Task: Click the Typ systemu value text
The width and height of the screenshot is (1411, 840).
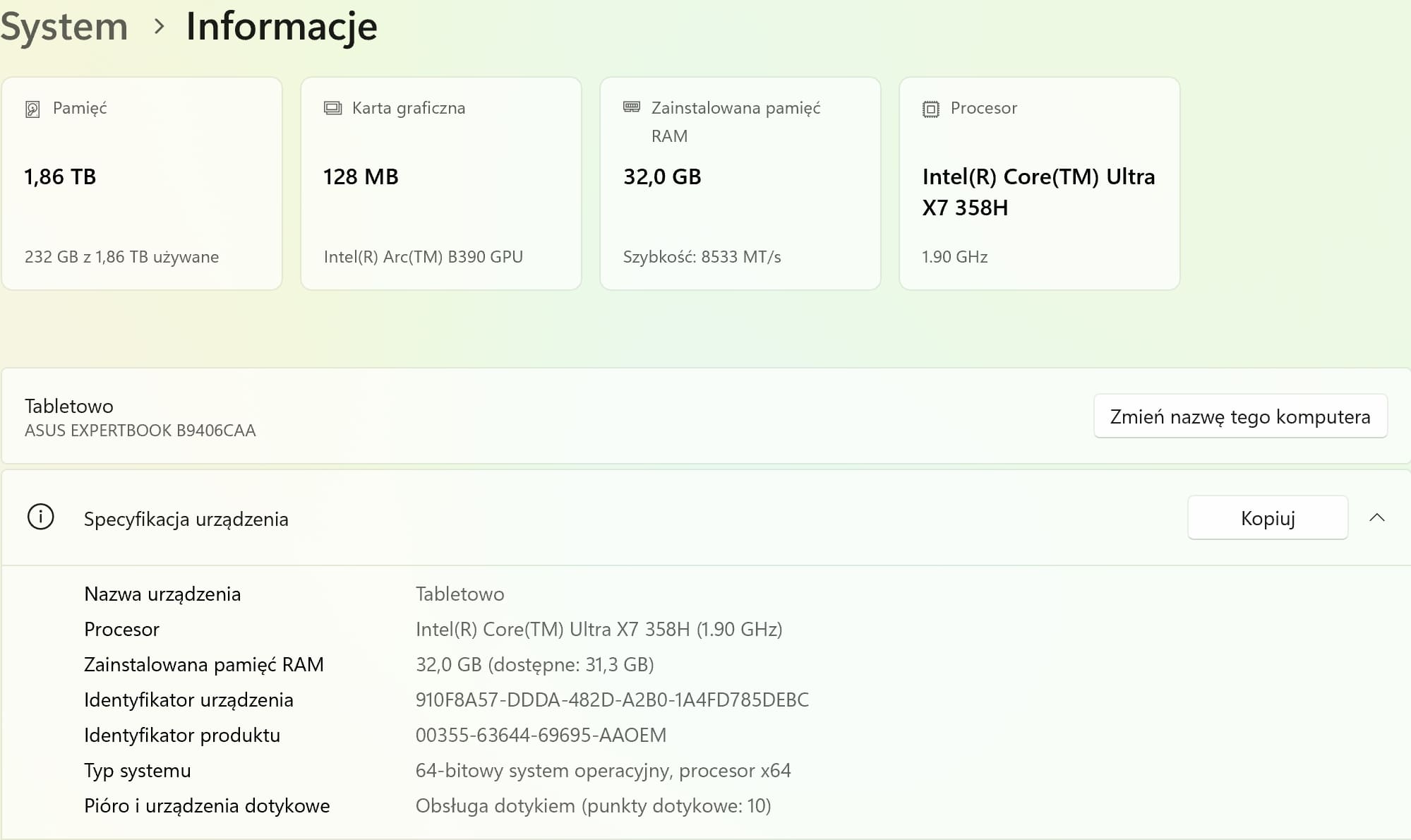Action: (603, 770)
